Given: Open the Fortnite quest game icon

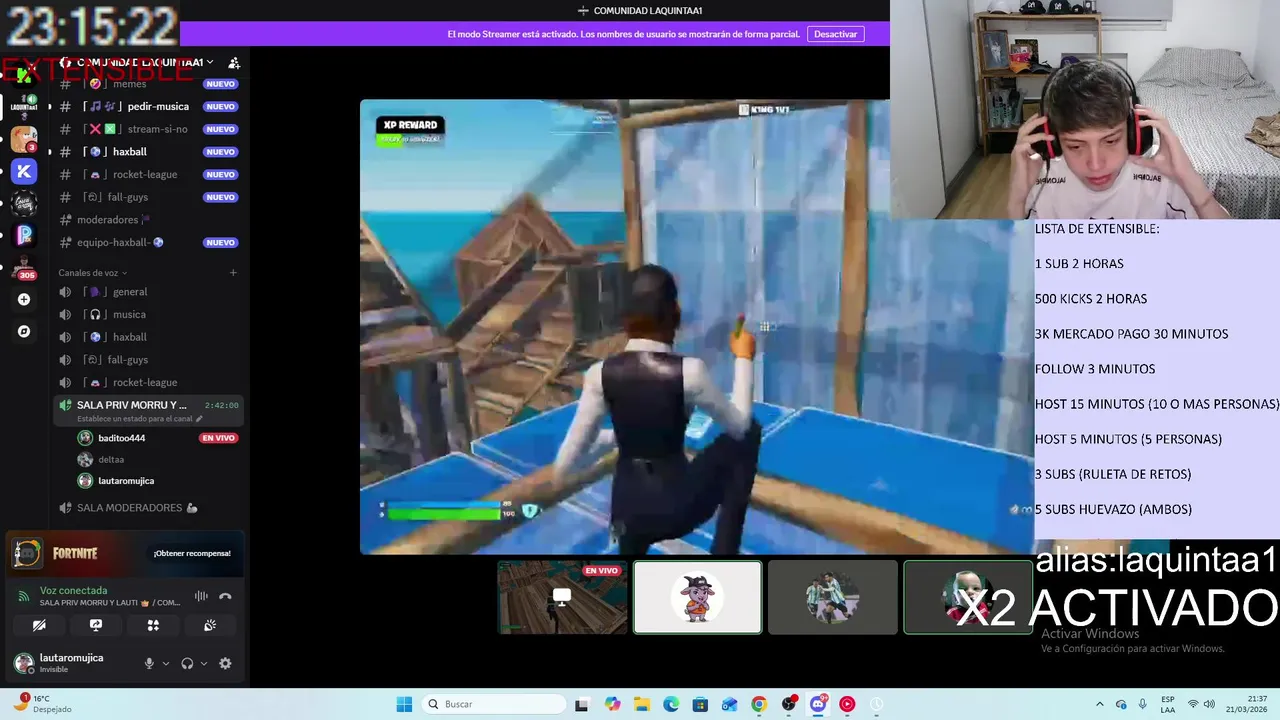Looking at the screenshot, I should tap(27, 553).
